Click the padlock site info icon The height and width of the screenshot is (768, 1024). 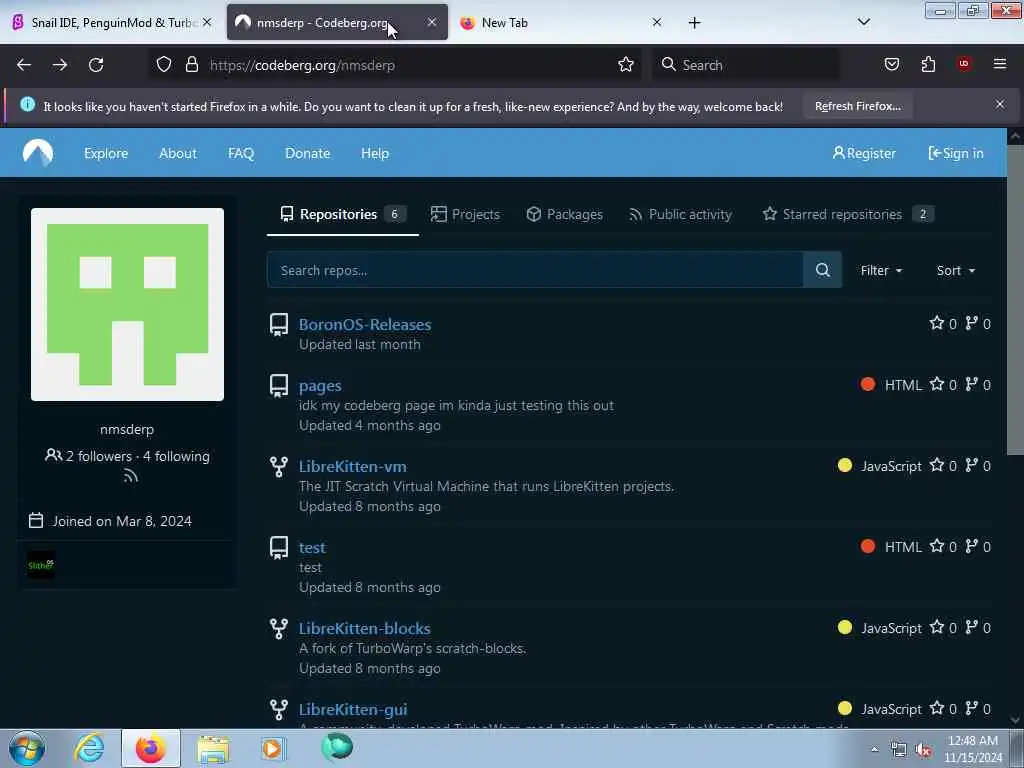pyautogui.click(x=191, y=64)
